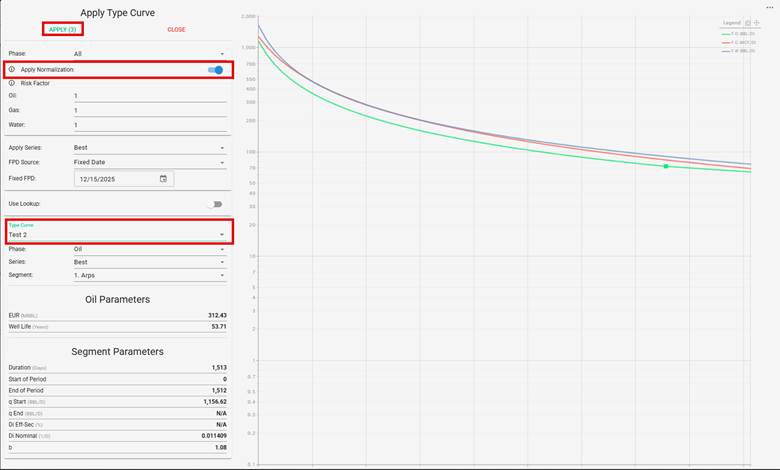Viewport: 780px width, 470px height.
Task: Click the Di Nominal value 0.011409
Action: (214, 436)
